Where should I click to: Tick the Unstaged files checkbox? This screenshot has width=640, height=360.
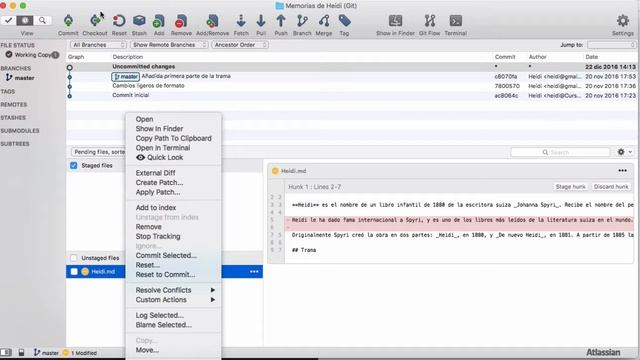tap(73, 258)
